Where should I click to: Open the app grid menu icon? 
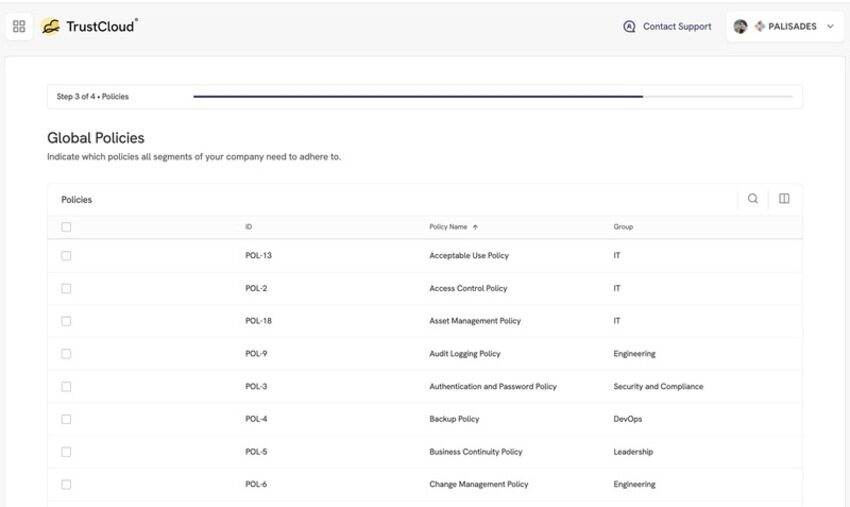19,26
